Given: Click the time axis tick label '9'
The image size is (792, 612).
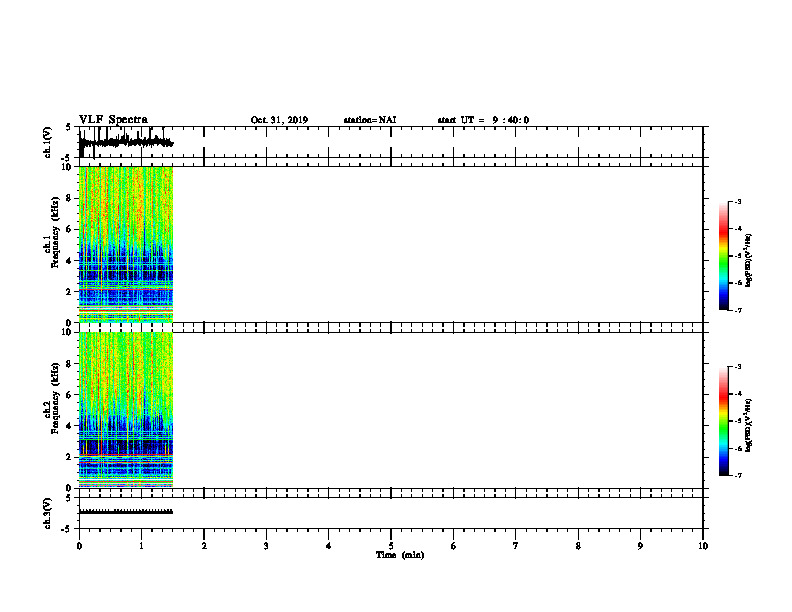Looking at the screenshot, I should (x=640, y=546).
